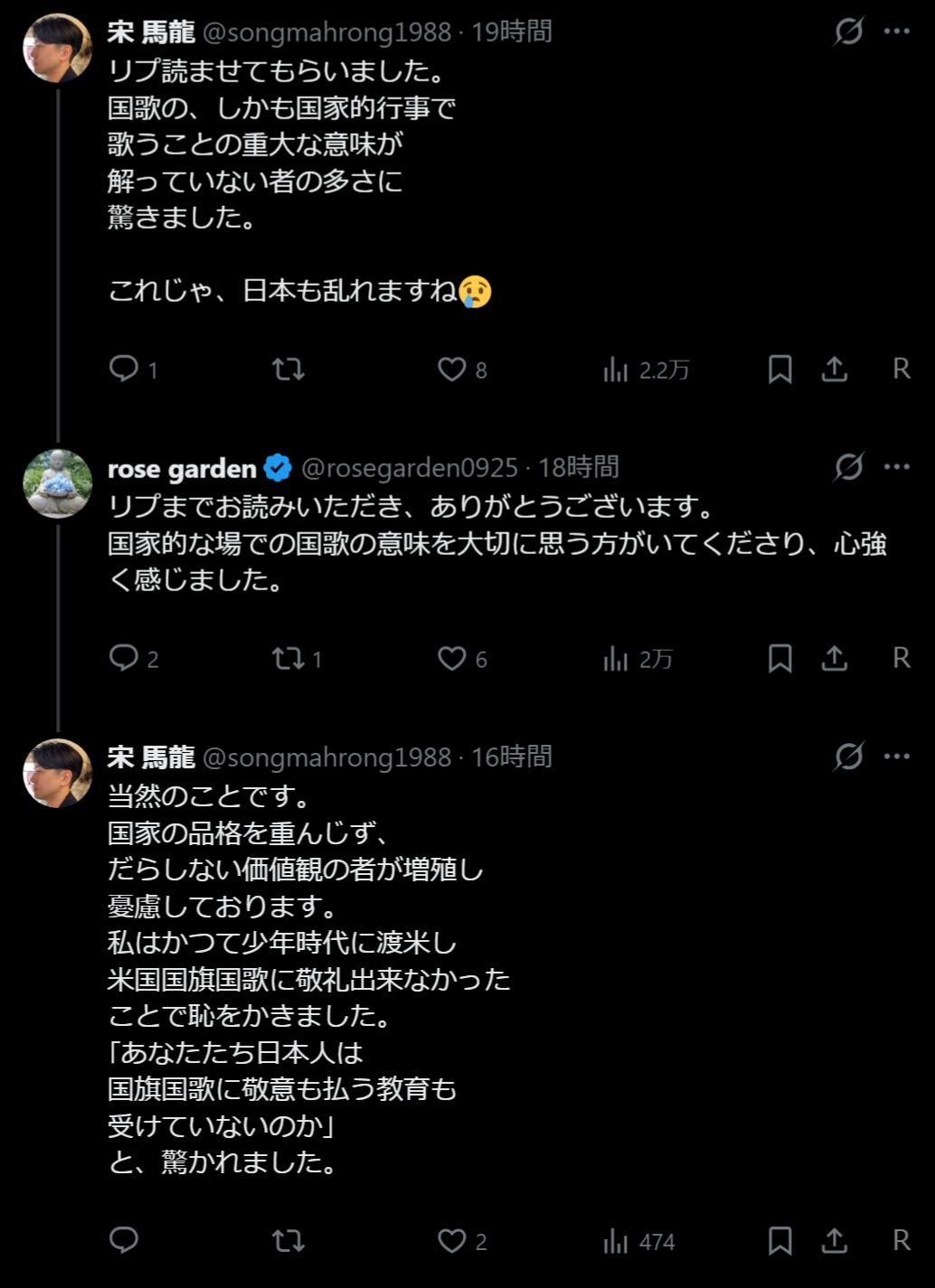Image resolution: width=935 pixels, height=1288 pixels.
Task: View analytics showing 2.2万 views
Action: point(646,370)
